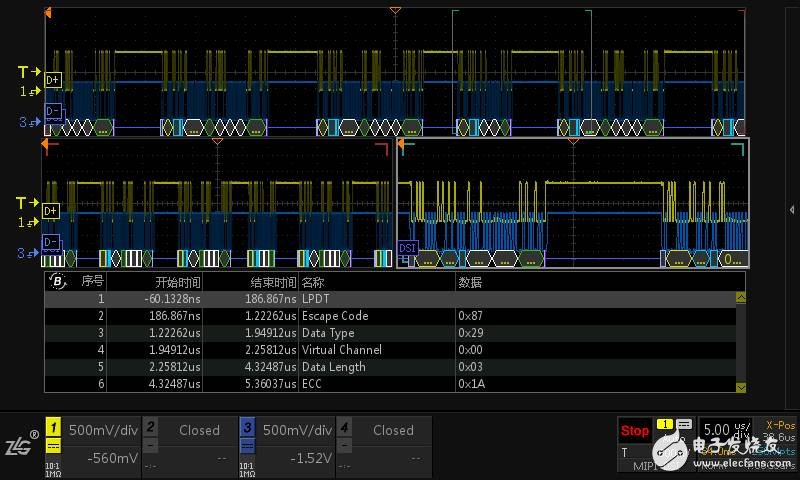Click data cell 0x87
This screenshot has width=800, height=480.
470,316
